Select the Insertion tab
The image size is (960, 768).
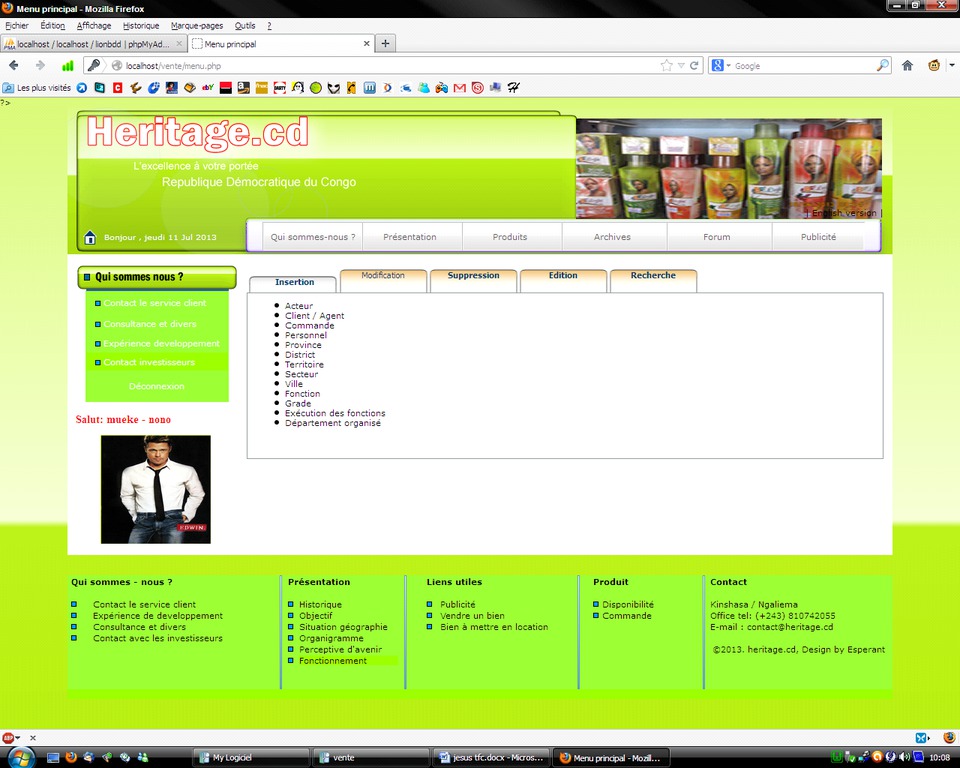coord(294,282)
